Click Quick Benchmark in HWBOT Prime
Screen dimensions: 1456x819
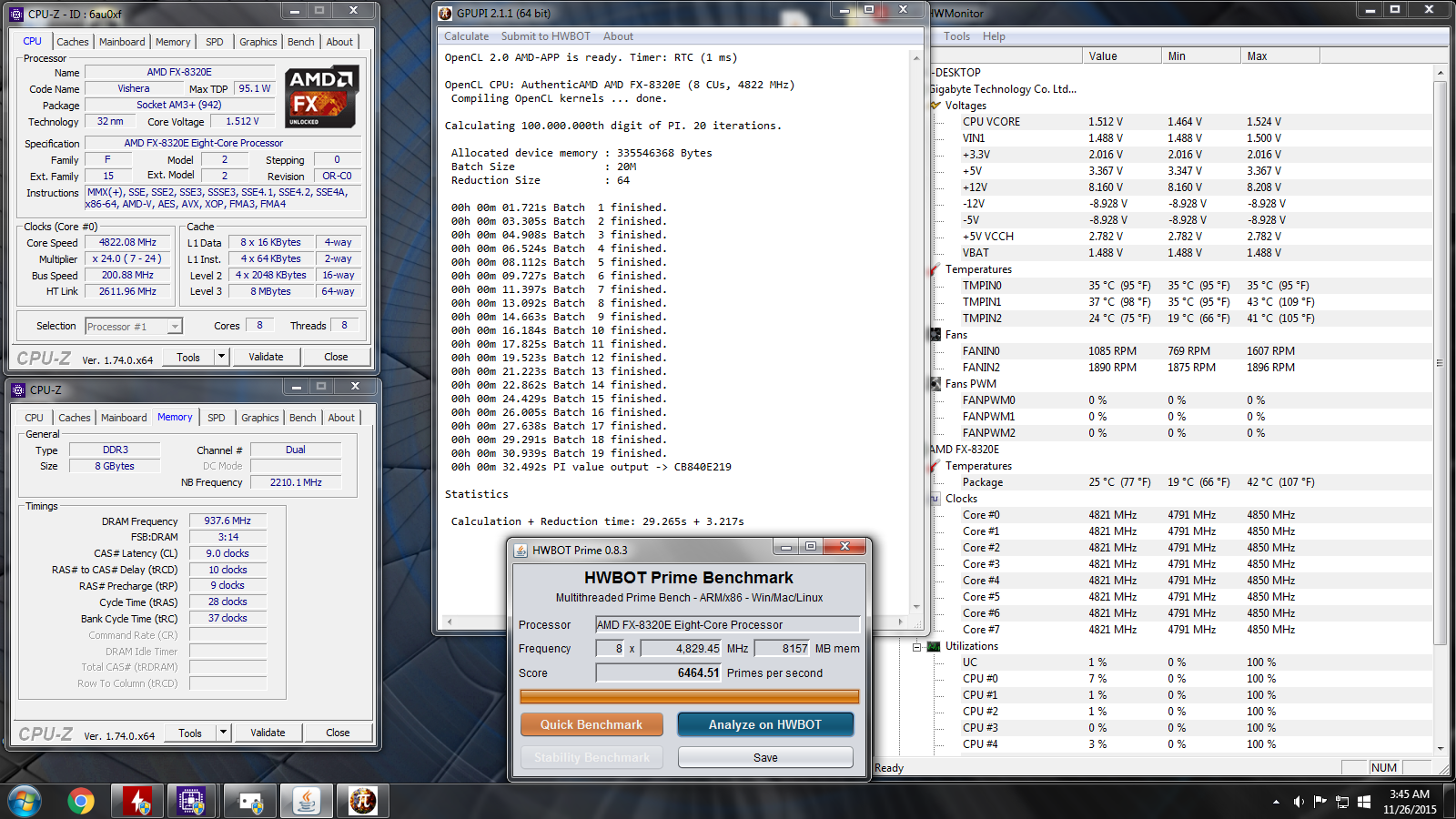(591, 724)
